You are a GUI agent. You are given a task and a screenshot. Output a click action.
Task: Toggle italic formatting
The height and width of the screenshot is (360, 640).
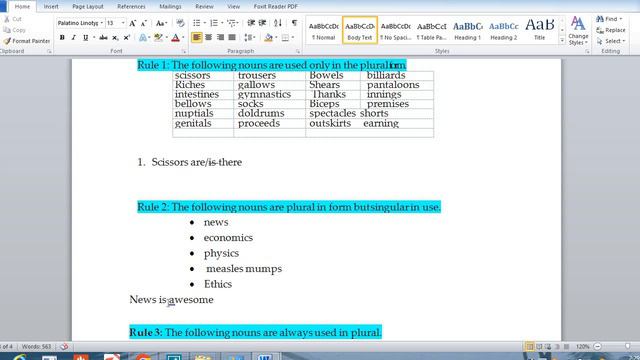click(x=73, y=38)
